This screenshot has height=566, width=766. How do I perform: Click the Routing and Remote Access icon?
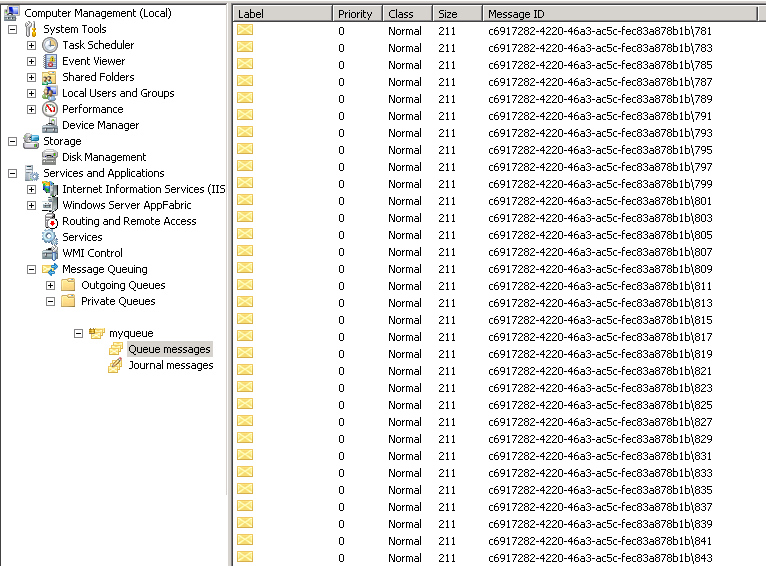click(x=50, y=221)
